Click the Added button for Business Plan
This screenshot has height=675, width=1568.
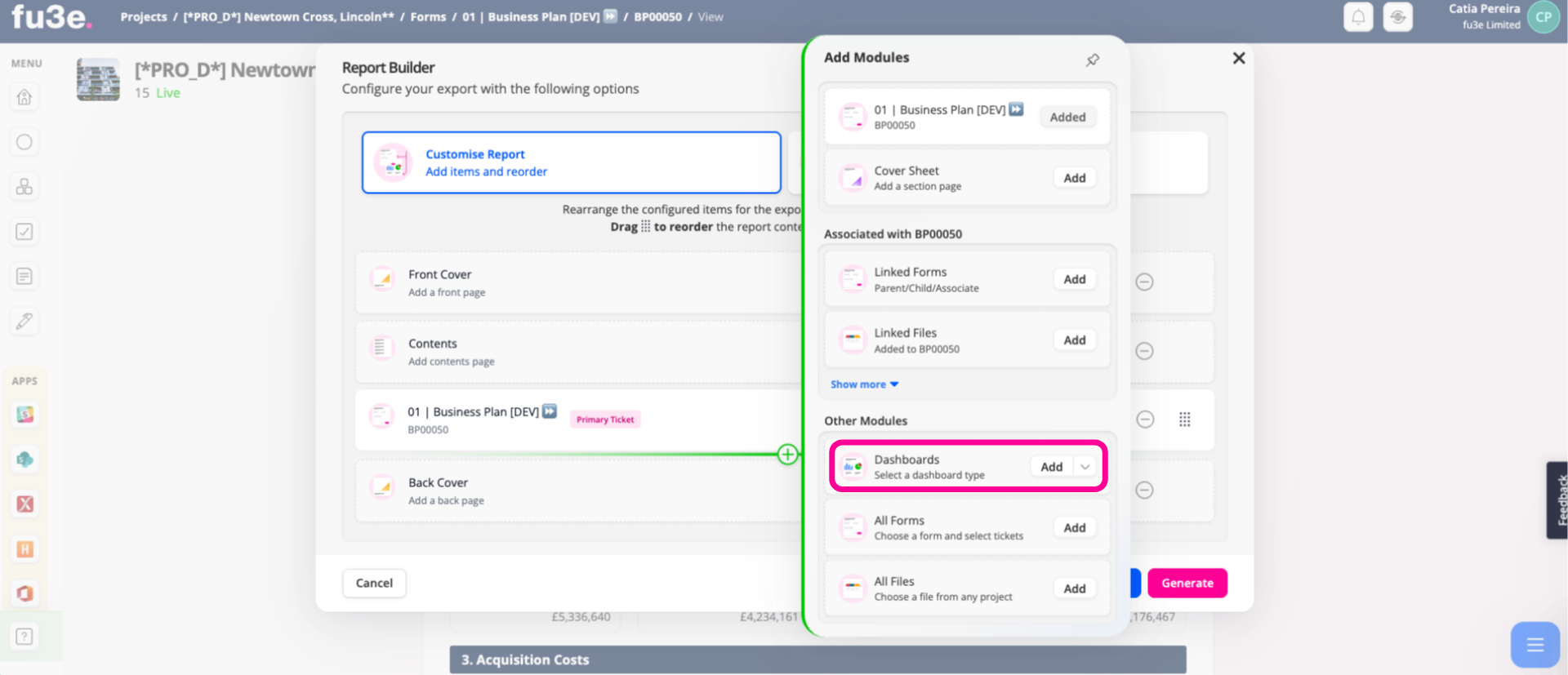point(1067,117)
